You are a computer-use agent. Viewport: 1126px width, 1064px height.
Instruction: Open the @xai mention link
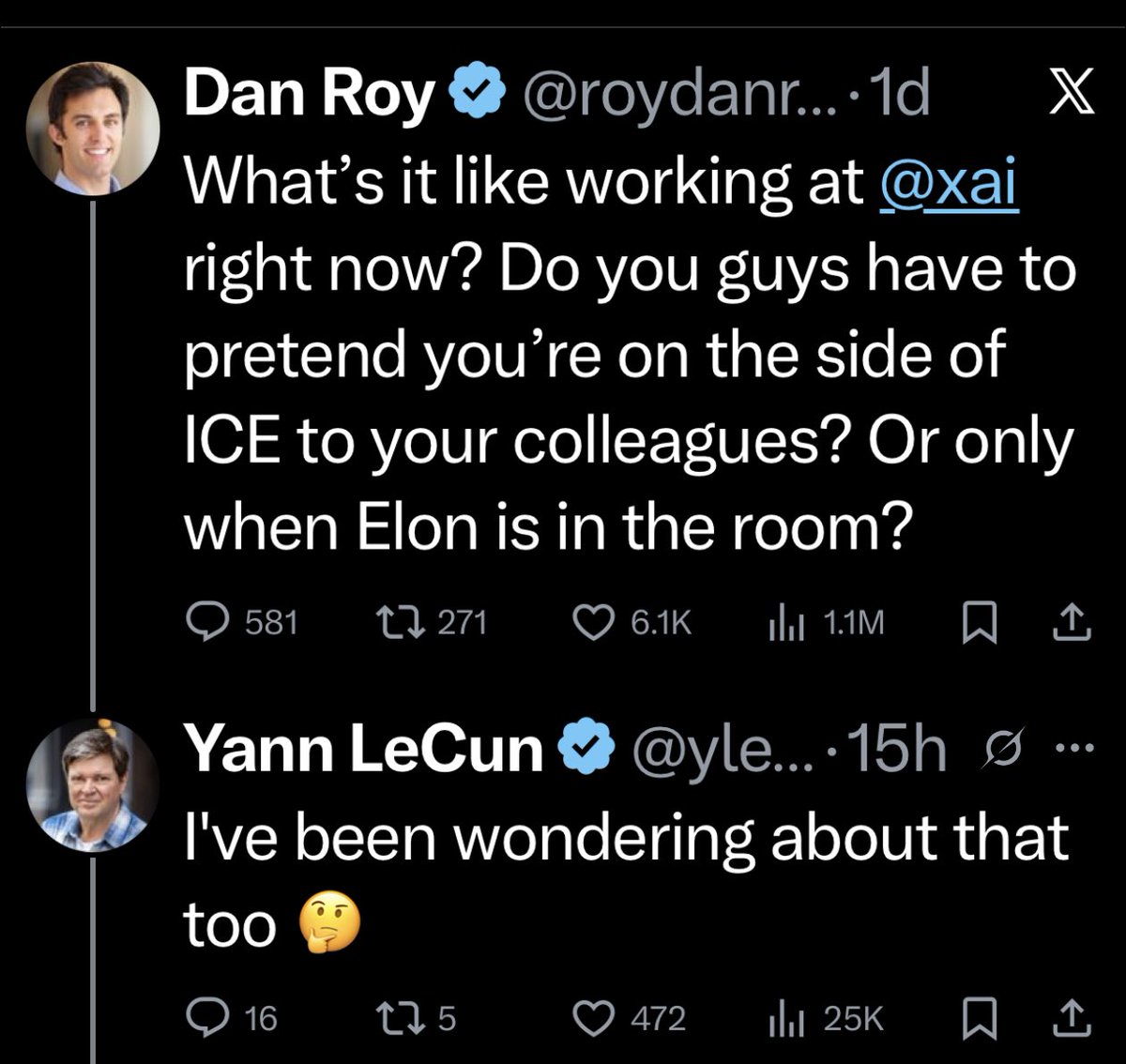[949, 183]
